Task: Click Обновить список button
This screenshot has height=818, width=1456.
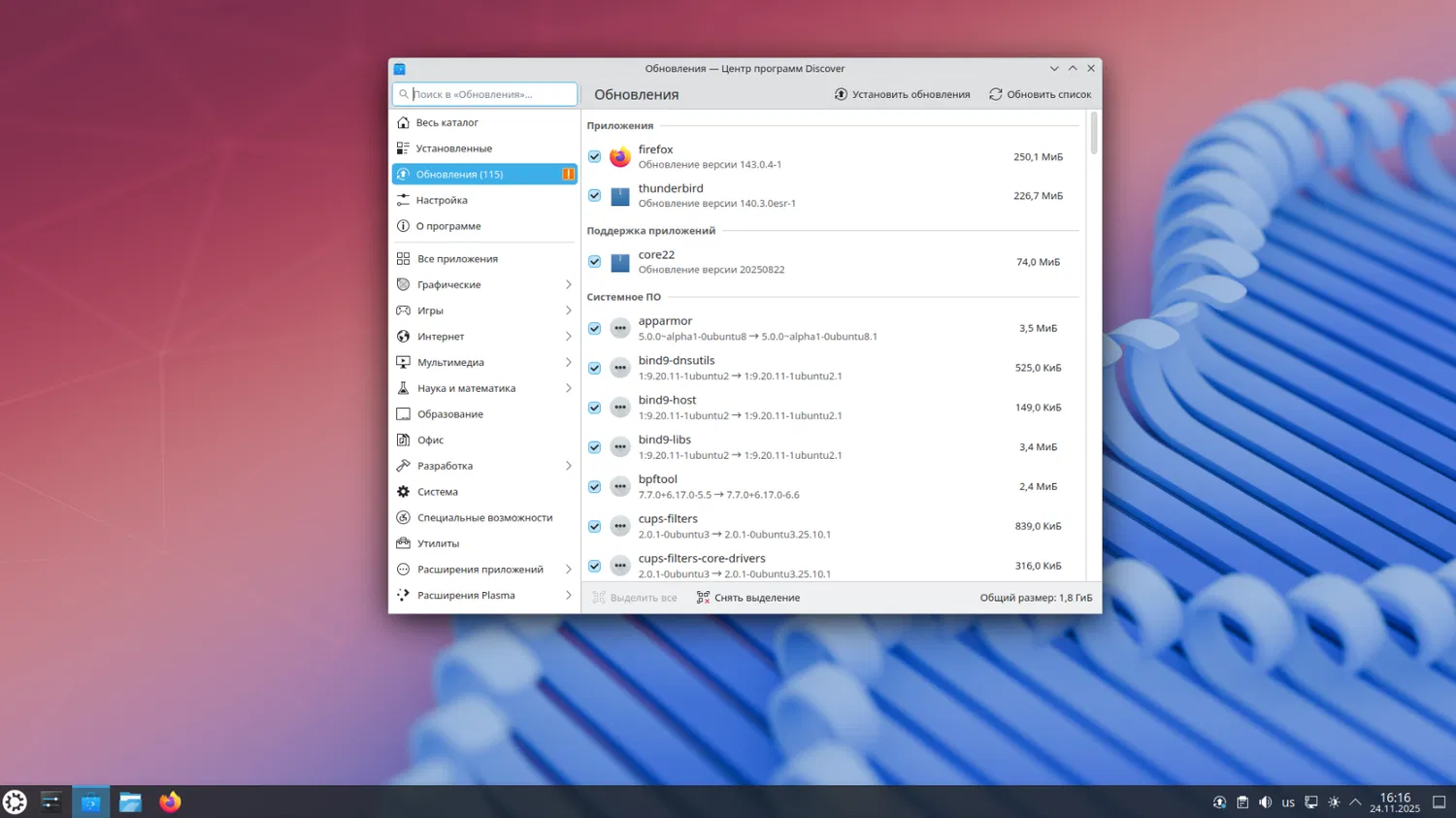Action: 1040,94
